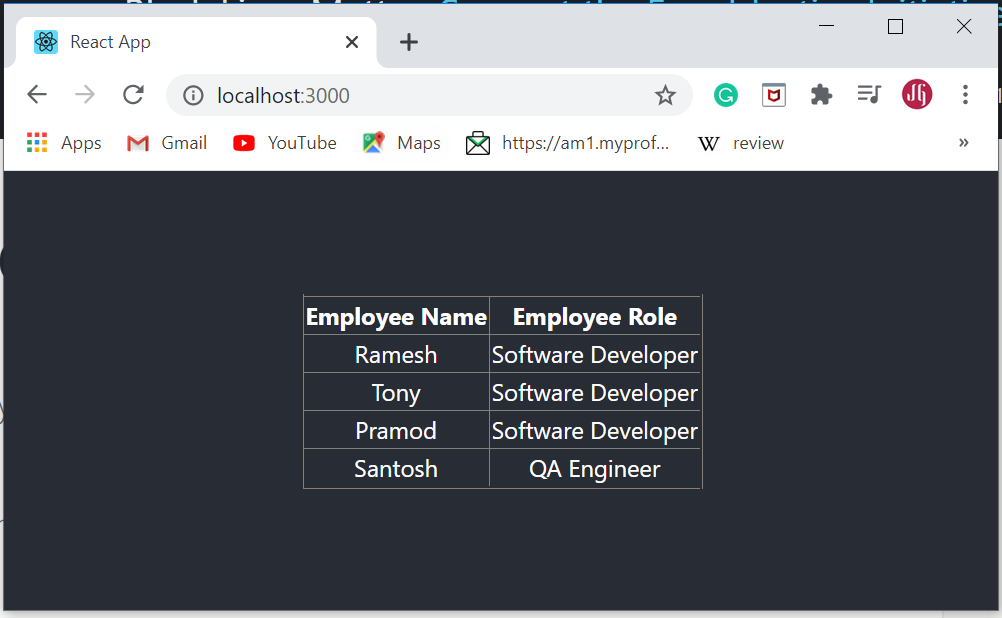Open the Gmail bookmark
This screenshot has height=618, width=1002.
(x=166, y=142)
